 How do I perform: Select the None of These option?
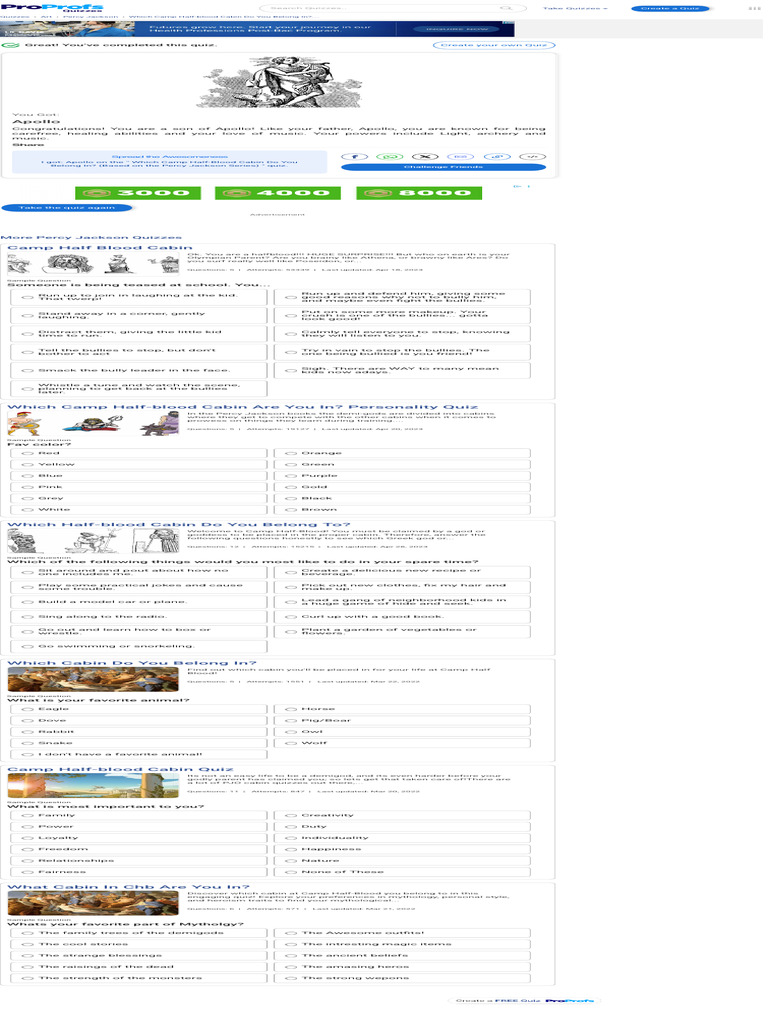pyautogui.click(x=402, y=872)
